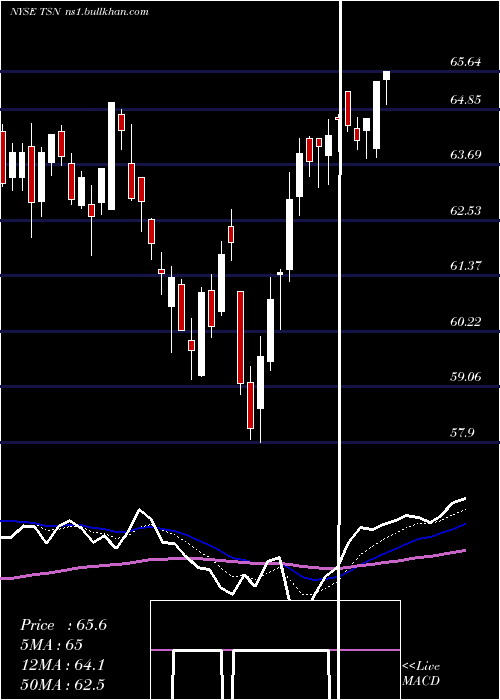Click the <<Live MACD label
This screenshot has width=500, height=700.
pos(421,674)
